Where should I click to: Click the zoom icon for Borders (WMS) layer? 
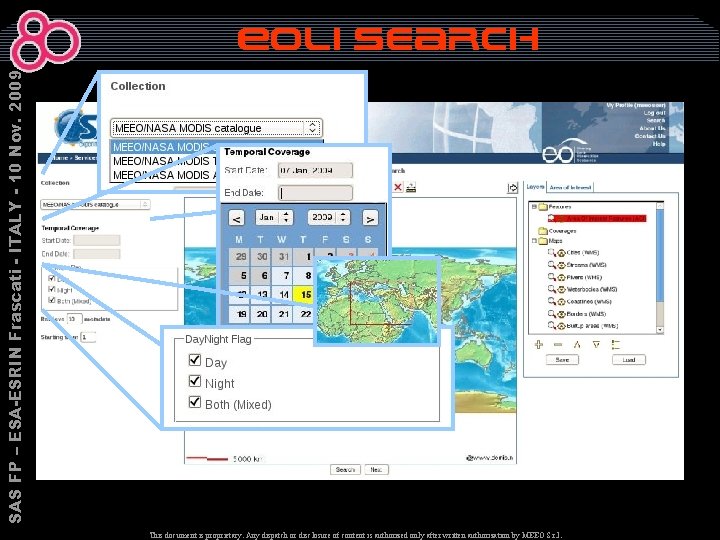coord(551,314)
